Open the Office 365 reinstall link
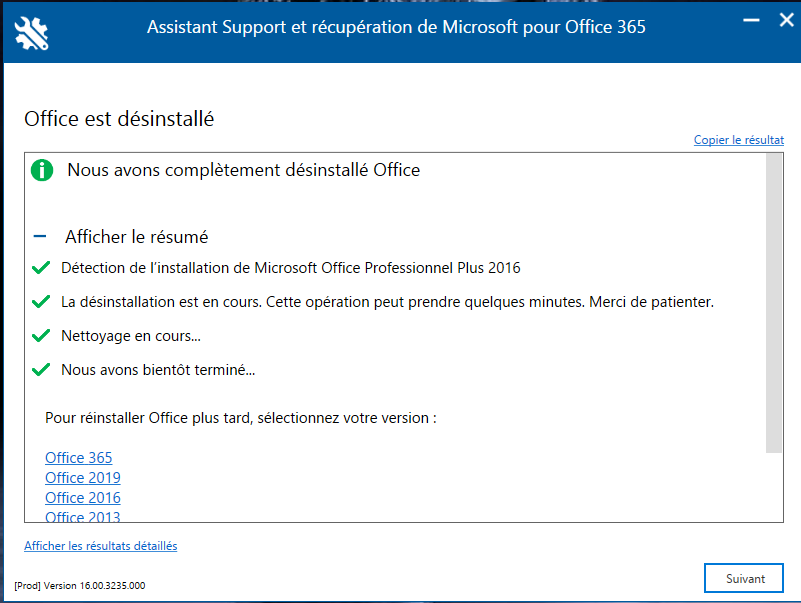Image resolution: width=801 pixels, height=603 pixels. pyautogui.click(x=79, y=457)
